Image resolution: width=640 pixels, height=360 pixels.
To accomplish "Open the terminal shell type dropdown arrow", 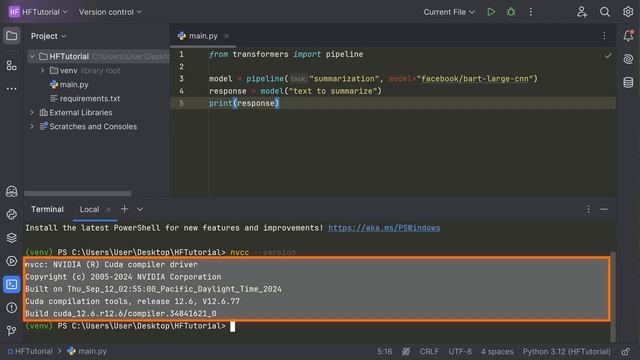I will coord(140,209).
